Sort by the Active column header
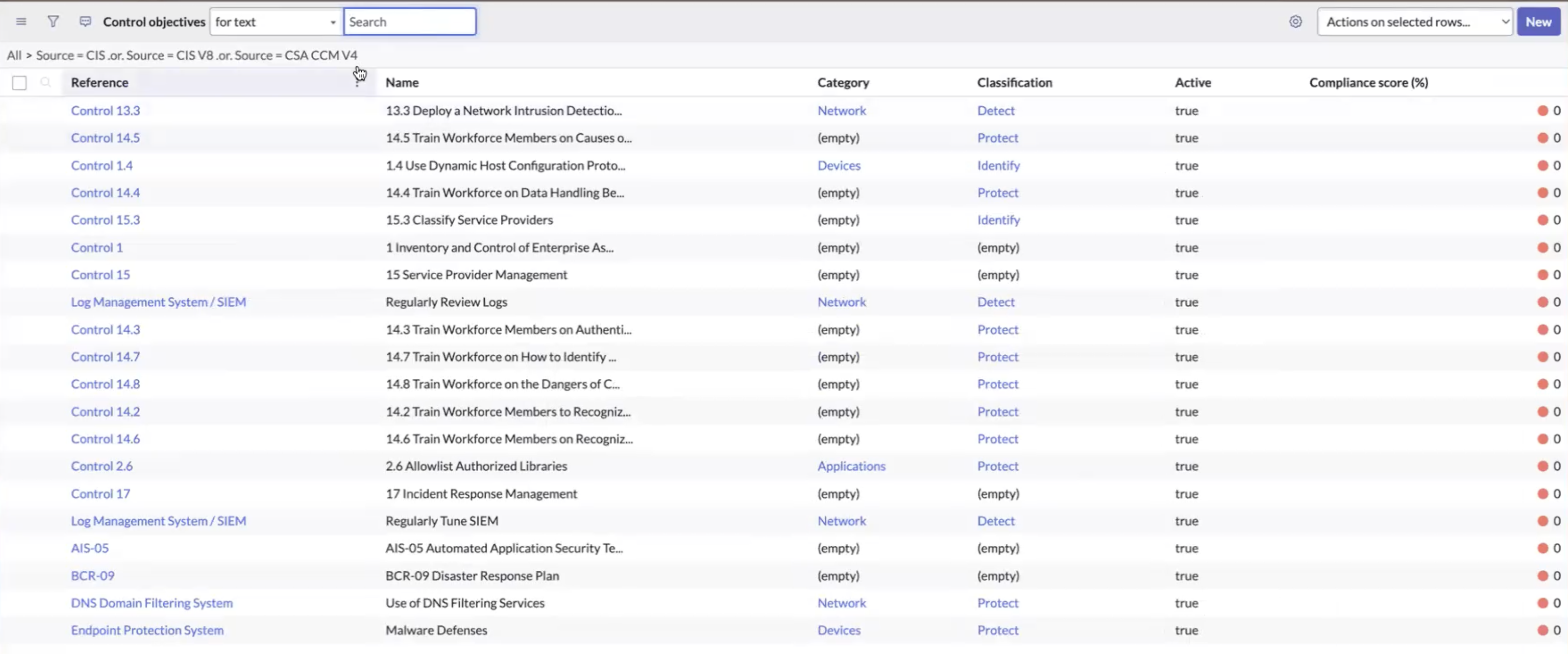 click(x=1192, y=82)
